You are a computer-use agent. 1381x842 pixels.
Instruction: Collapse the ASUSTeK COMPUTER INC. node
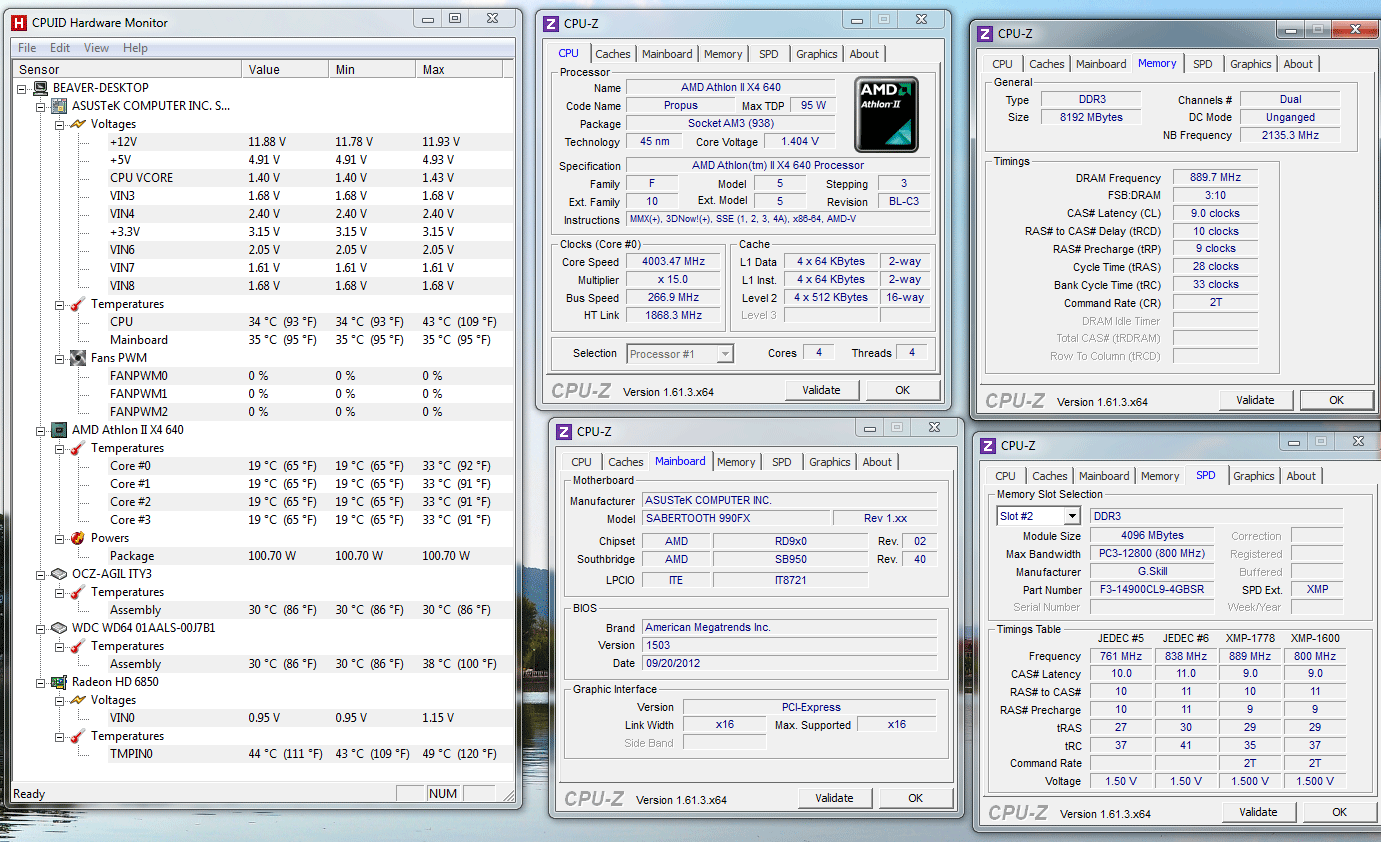[x=42, y=106]
